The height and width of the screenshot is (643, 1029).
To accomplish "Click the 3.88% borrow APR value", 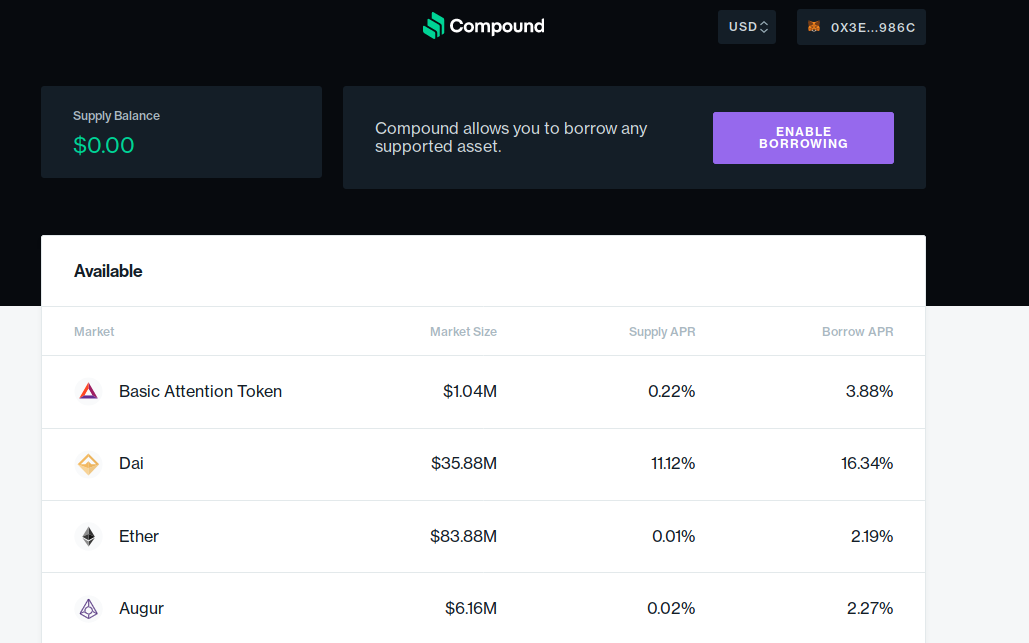I will click(869, 391).
